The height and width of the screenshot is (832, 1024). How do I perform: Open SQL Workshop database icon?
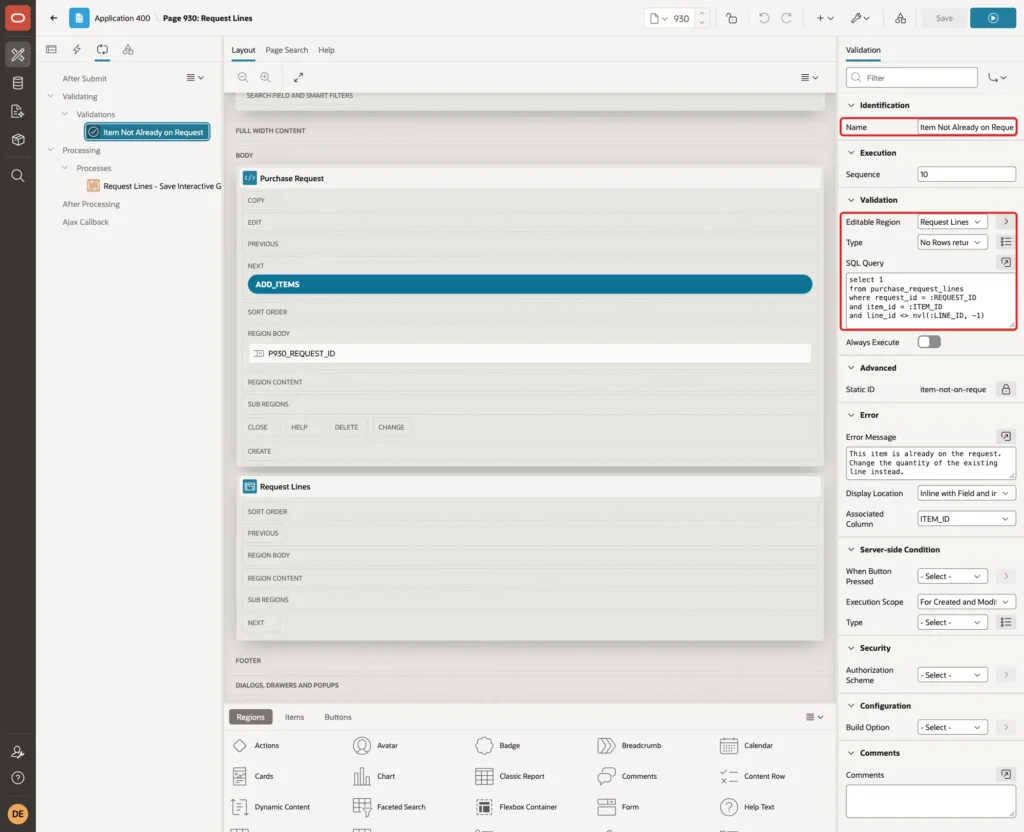pyautogui.click(x=18, y=83)
